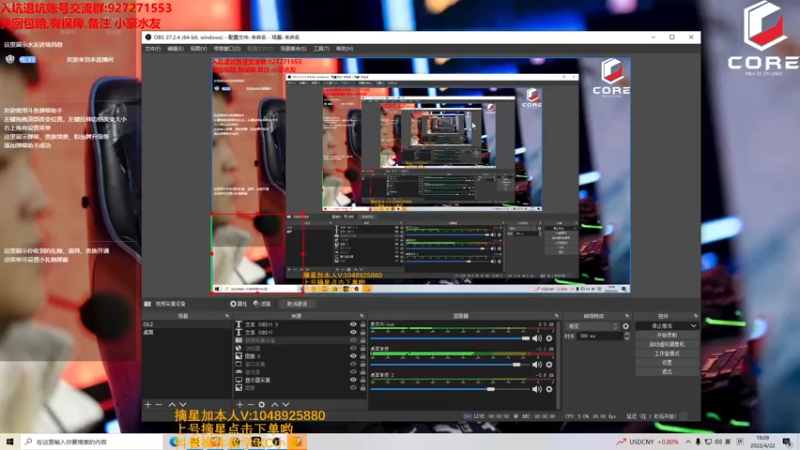Toggle 工作室模式 button
800x450 pixels.
coord(667,354)
